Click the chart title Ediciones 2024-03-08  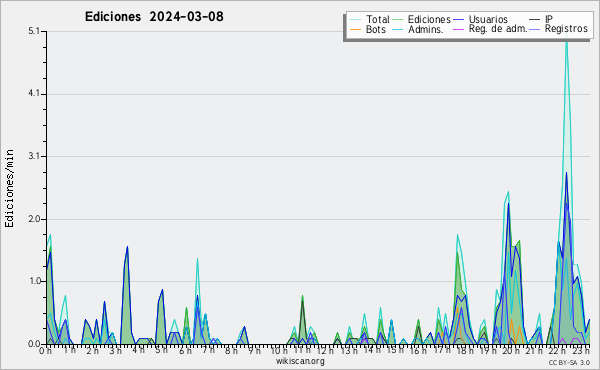[154, 17]
